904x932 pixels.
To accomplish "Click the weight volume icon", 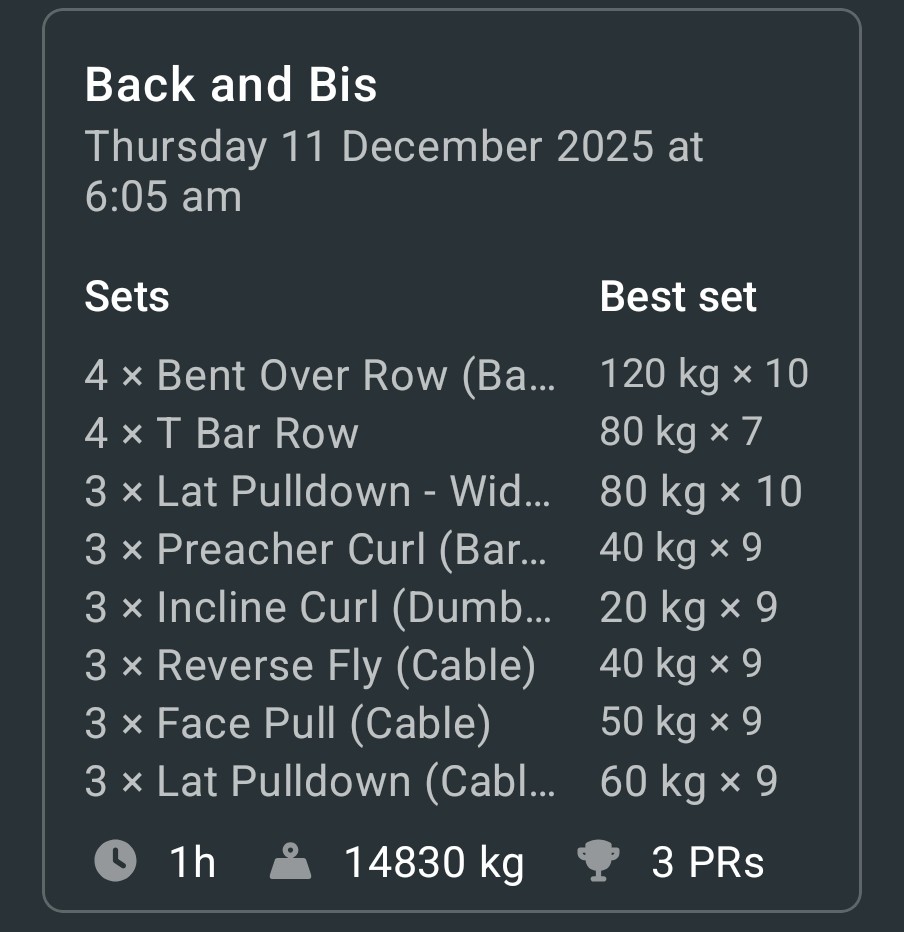I will [291, 861].
